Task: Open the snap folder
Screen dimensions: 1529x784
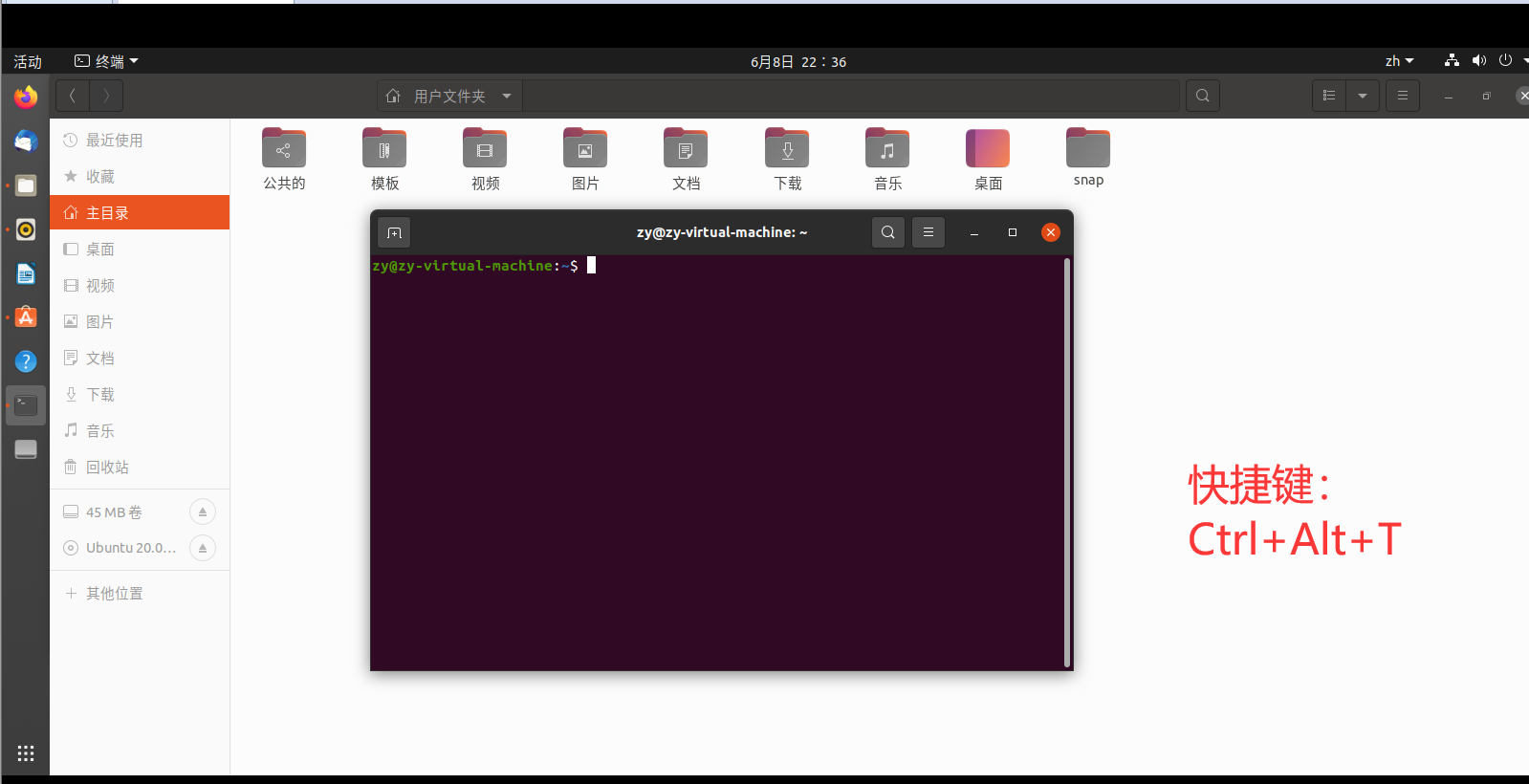Action: (1088, 158)
